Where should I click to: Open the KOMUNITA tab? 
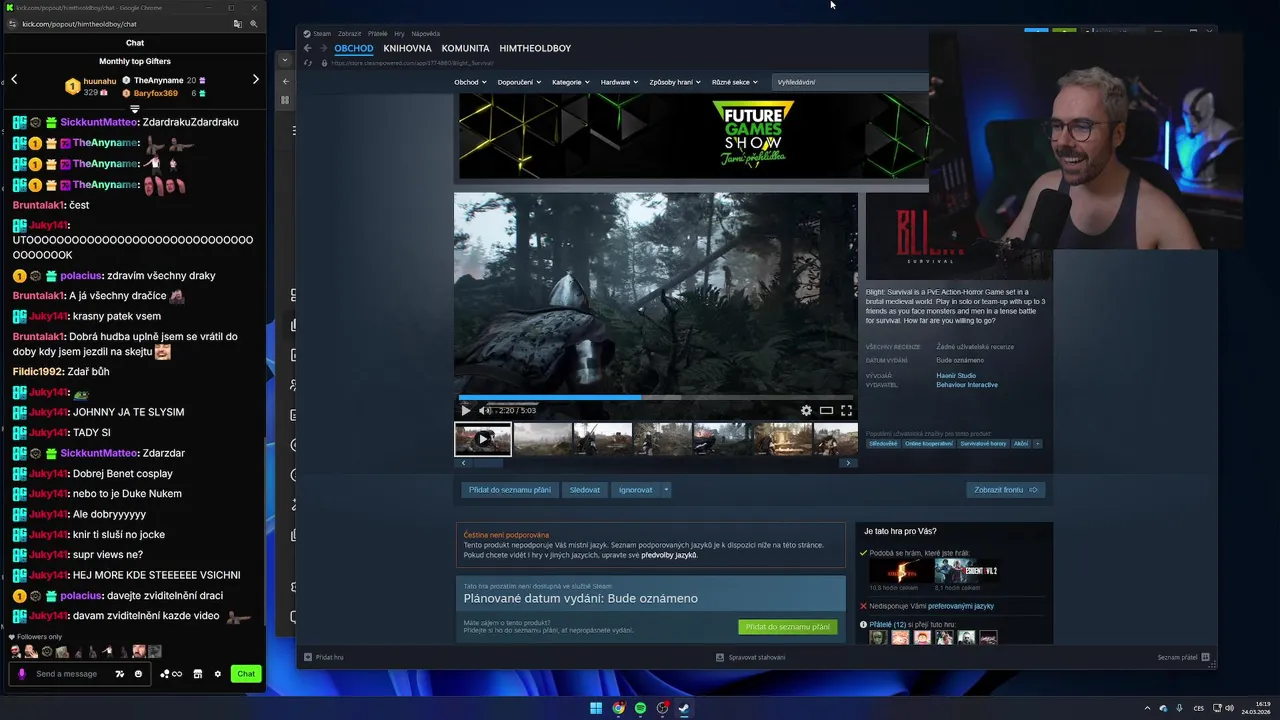465,48
